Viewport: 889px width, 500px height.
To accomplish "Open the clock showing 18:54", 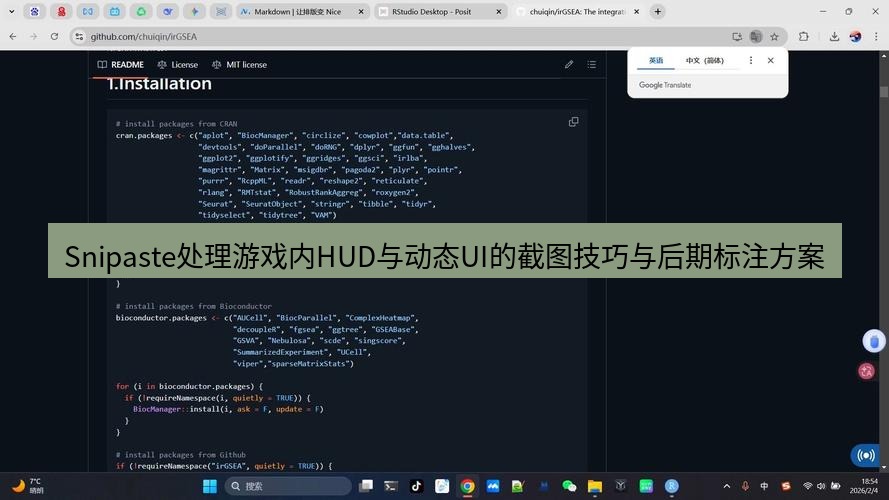I will 864,486.
